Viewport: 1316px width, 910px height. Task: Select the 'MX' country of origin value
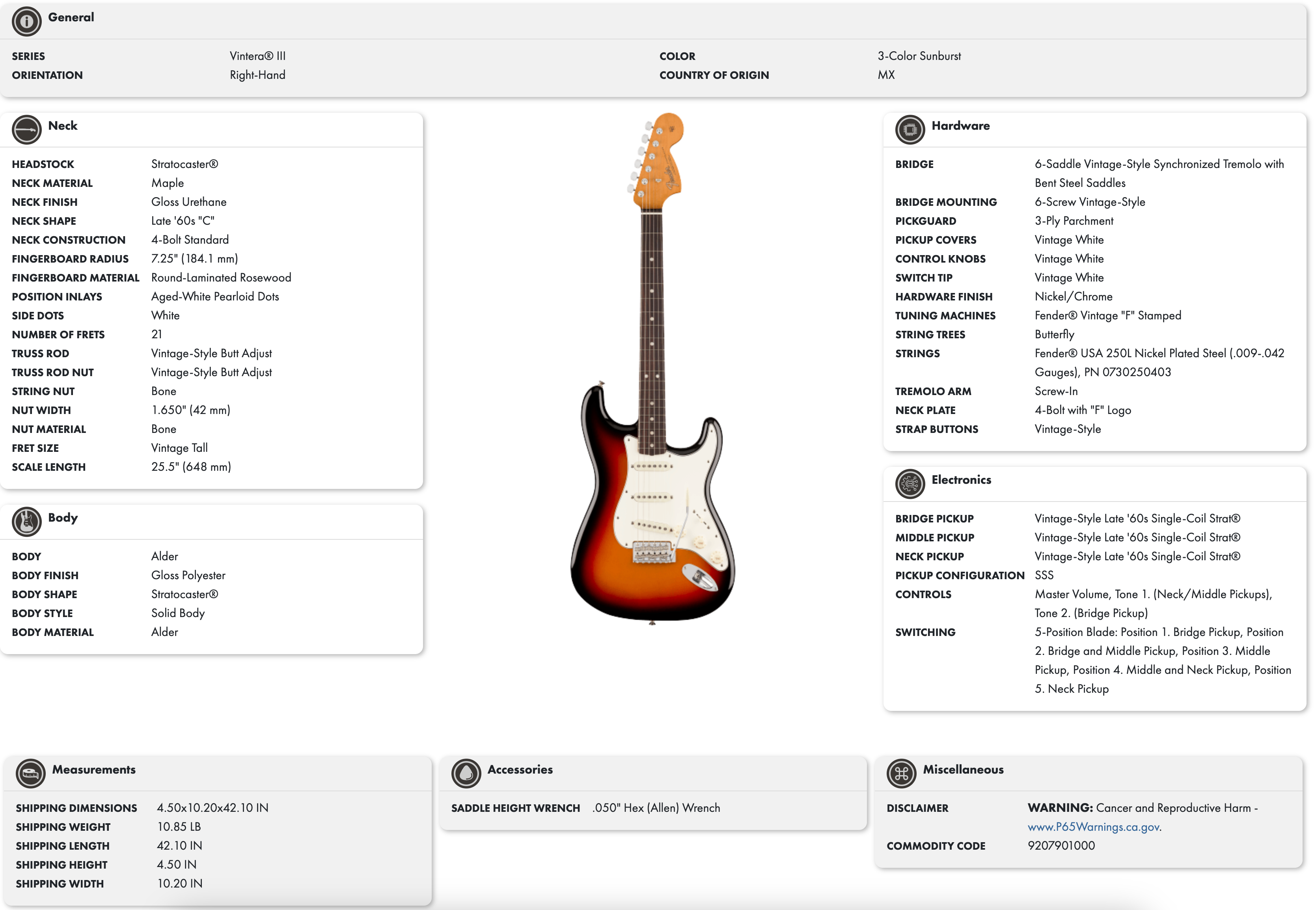tap(885, 75)
